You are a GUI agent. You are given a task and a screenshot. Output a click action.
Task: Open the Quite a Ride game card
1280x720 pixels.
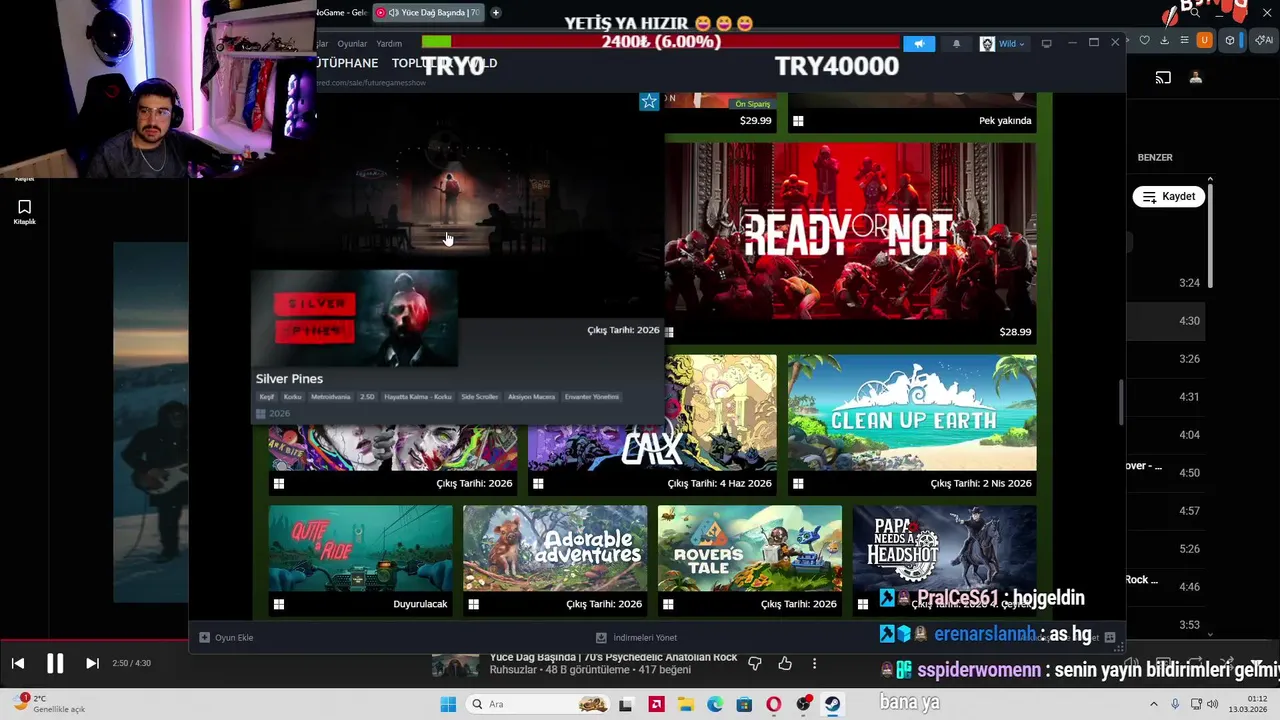click(360, 560)
